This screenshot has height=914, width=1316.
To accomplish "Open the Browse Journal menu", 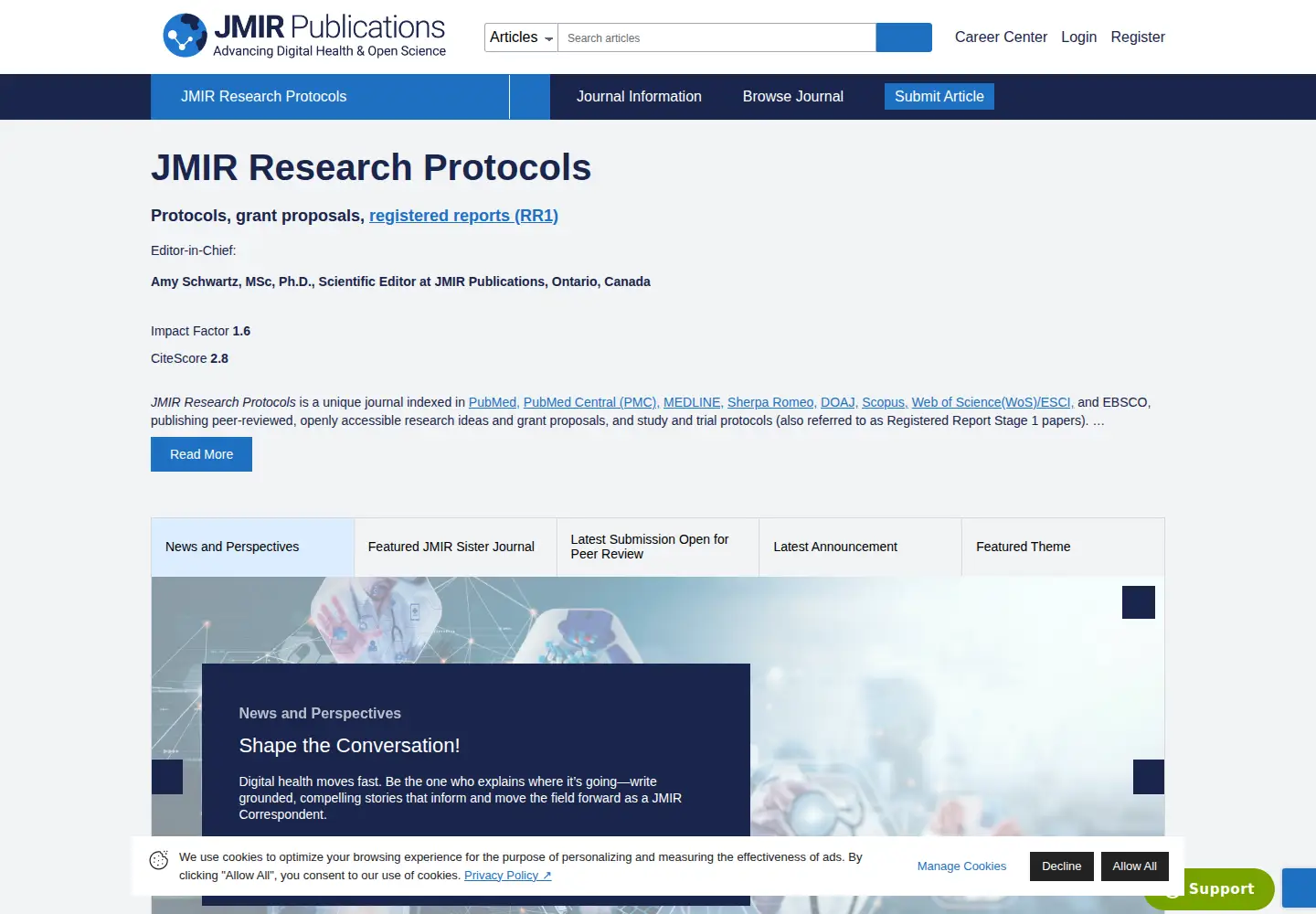I will click(x=793, y=97).
